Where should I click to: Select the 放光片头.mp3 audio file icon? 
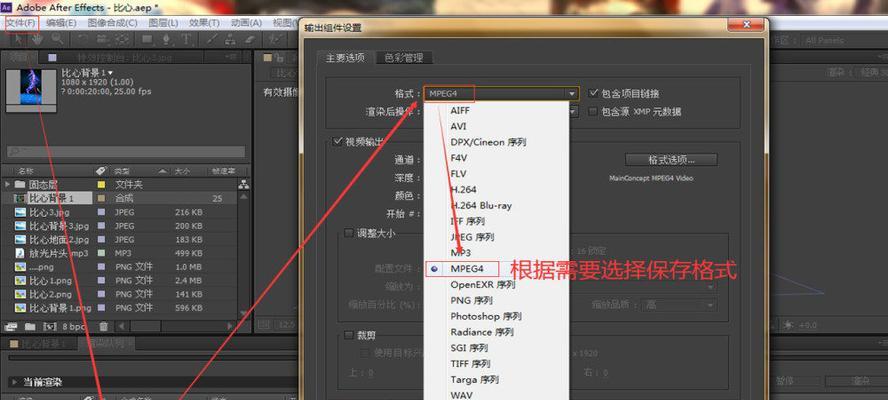point(20,253)
